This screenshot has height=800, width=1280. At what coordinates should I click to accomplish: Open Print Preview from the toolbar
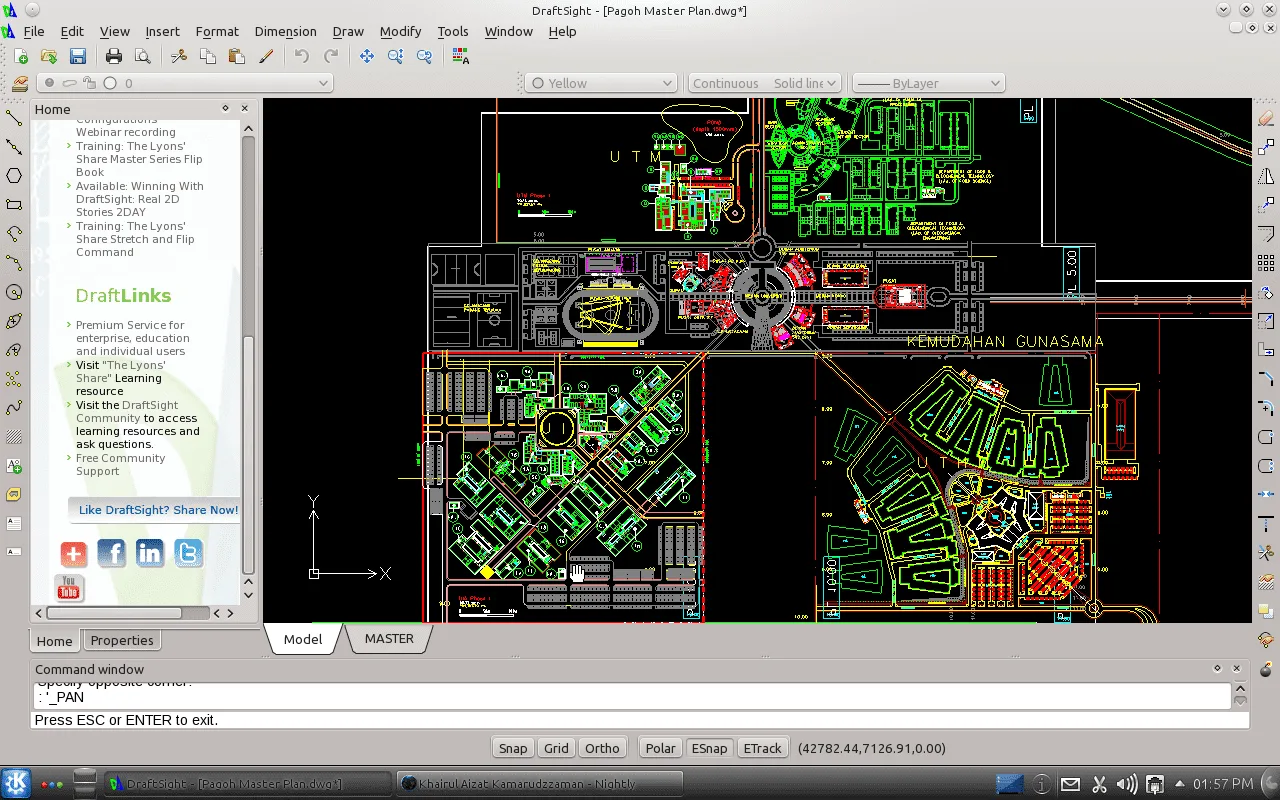pos(142,57)
